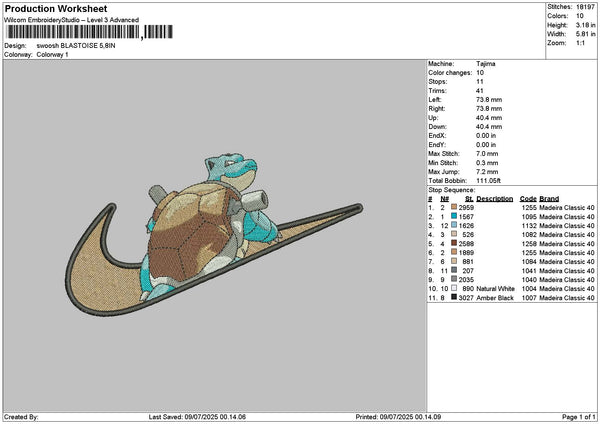Image resolution: width=600 pixels, height=424 pixels.
Task: Click the Stitches count 18197
Action: [585, 7]
